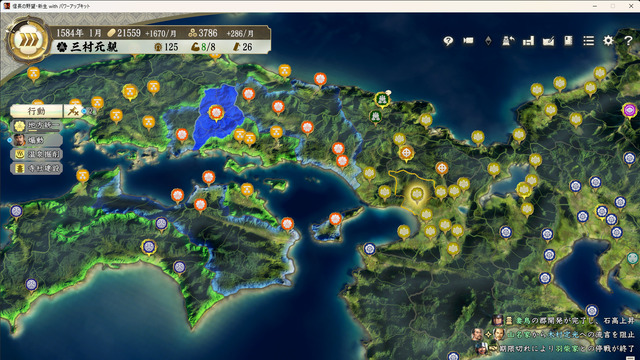Open the list menu icon
The image size is (640, 360).
coord(588,41)
